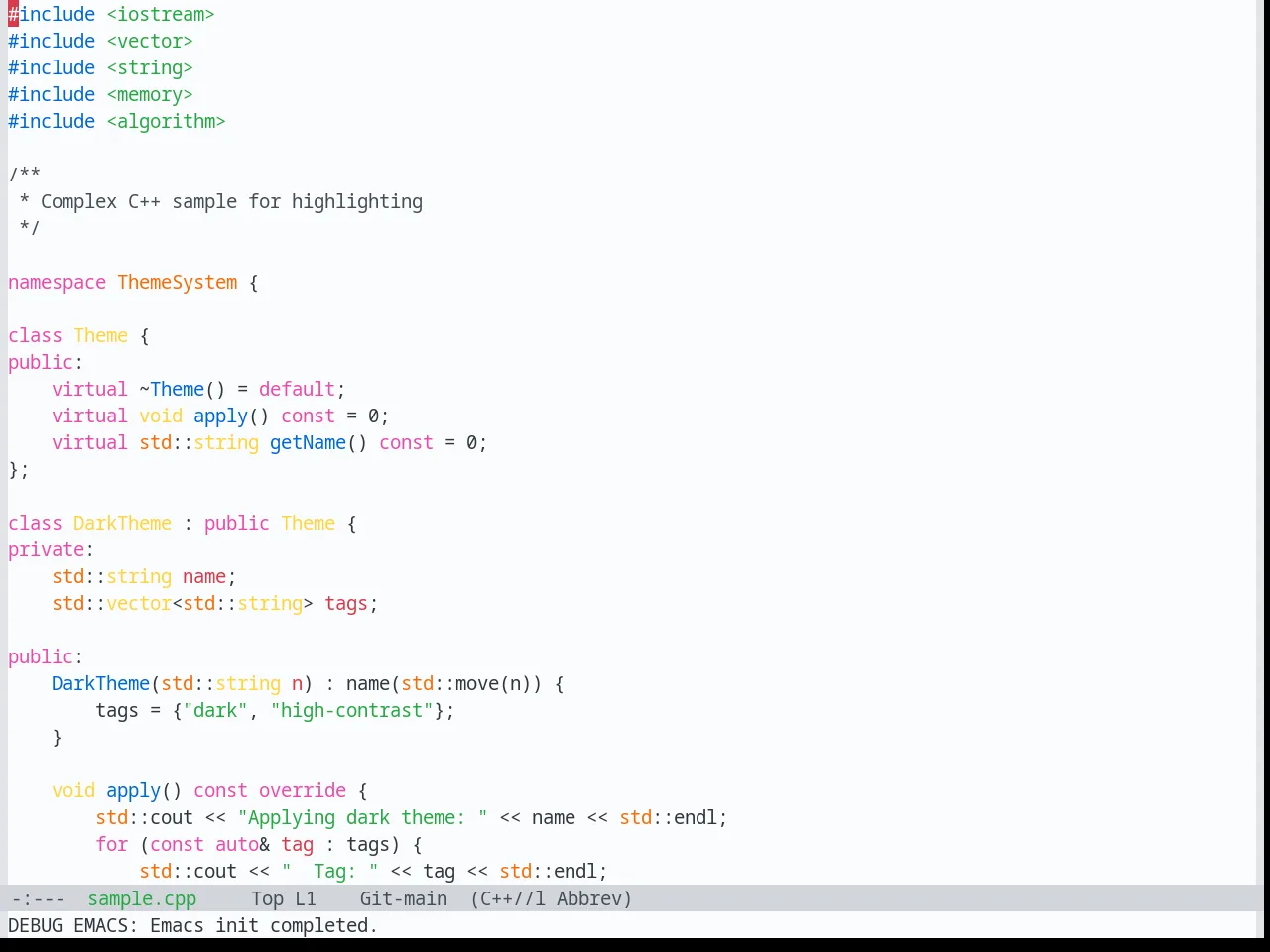1270x952 pixels.
Task: Click the -:--- buffer status indicator
Action: (x=38, y=898)
